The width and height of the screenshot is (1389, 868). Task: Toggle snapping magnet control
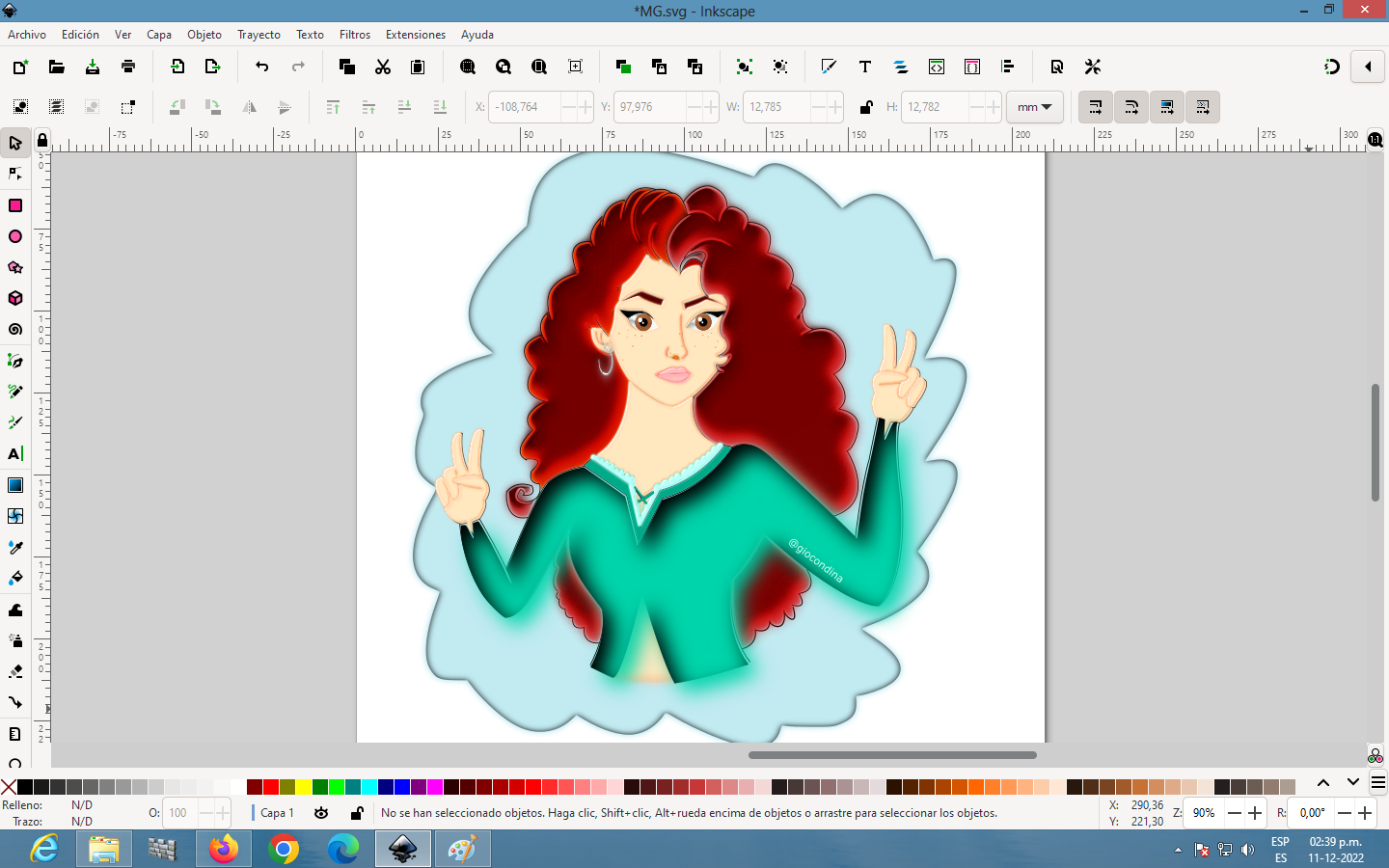click(x=1332, y=67)
